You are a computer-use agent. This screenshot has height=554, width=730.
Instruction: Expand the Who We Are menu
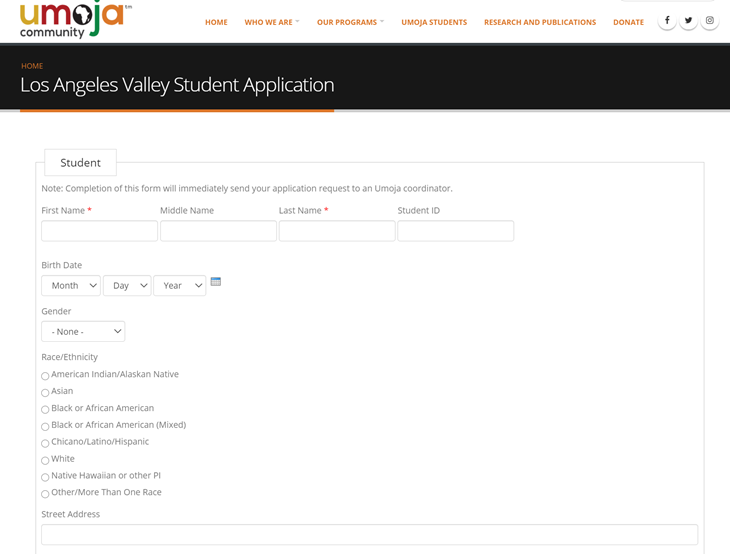point(272,22)
